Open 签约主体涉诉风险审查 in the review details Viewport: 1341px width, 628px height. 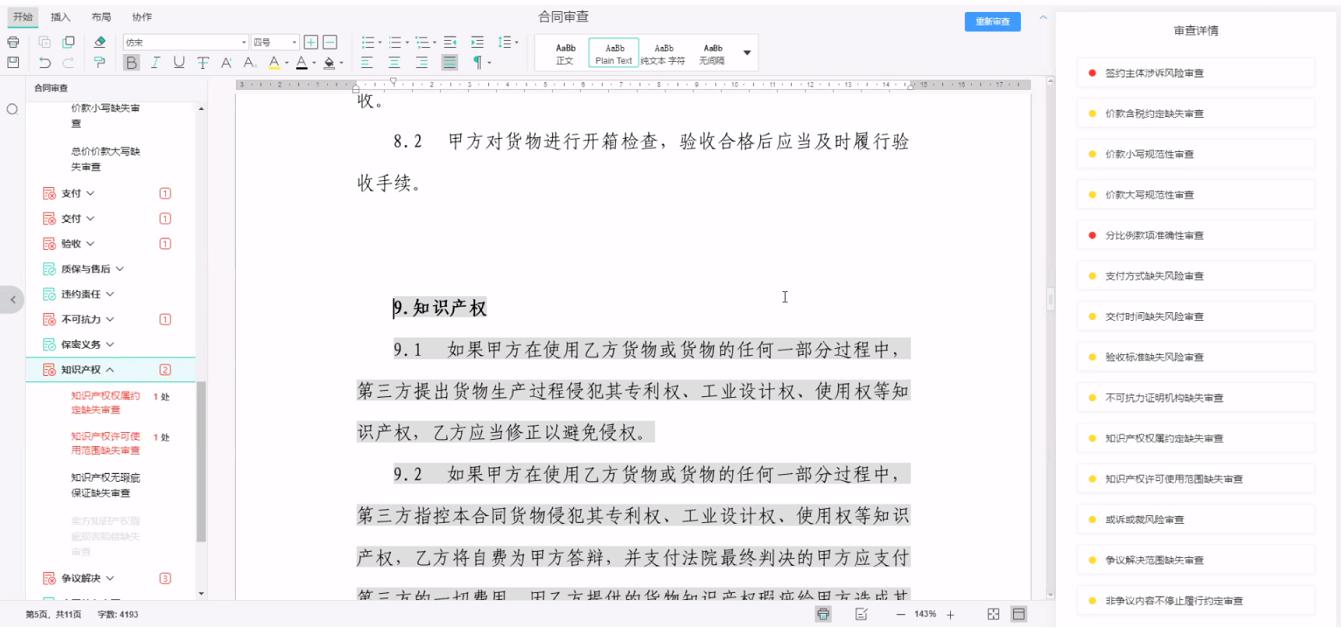click(1196, 73)
